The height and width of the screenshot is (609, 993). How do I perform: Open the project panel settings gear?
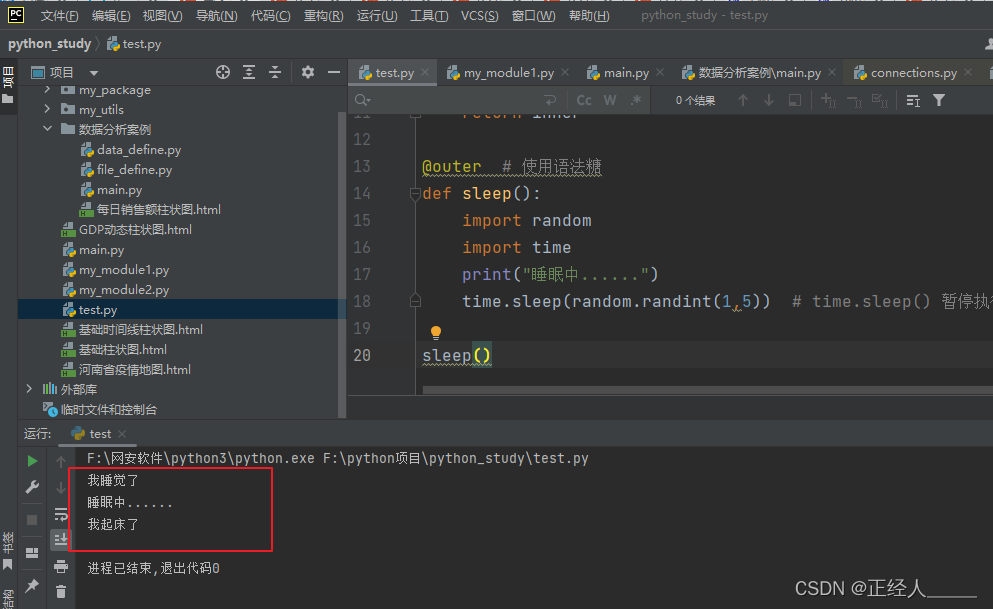307,71
